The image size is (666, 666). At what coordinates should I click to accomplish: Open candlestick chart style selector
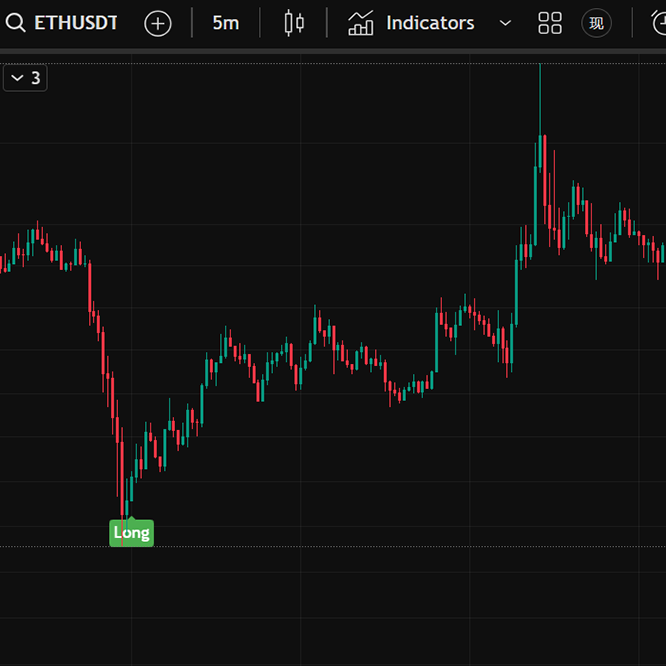click(294, 23)
